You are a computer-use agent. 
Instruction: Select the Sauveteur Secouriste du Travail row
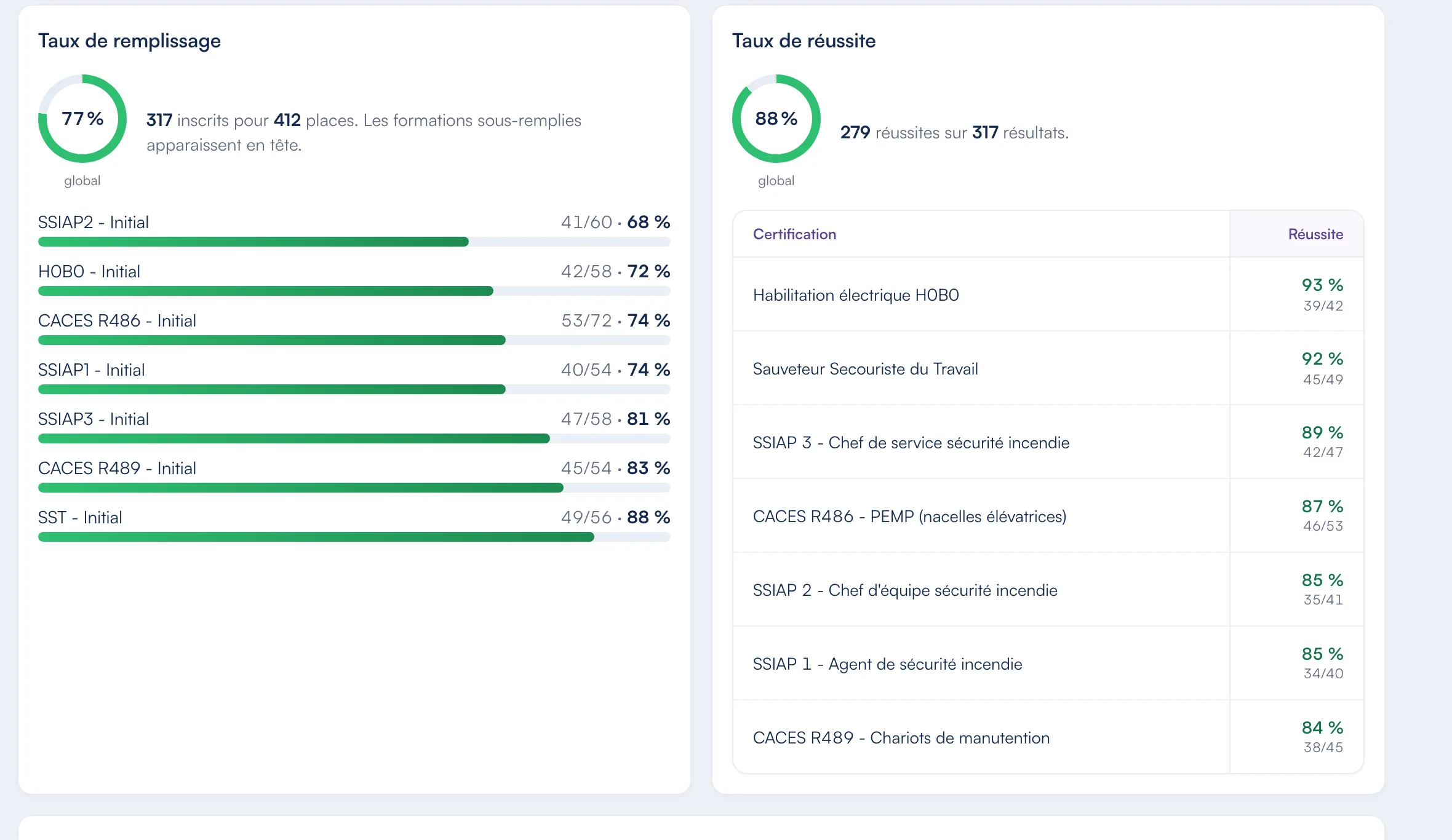click(x=1048, y=368)
